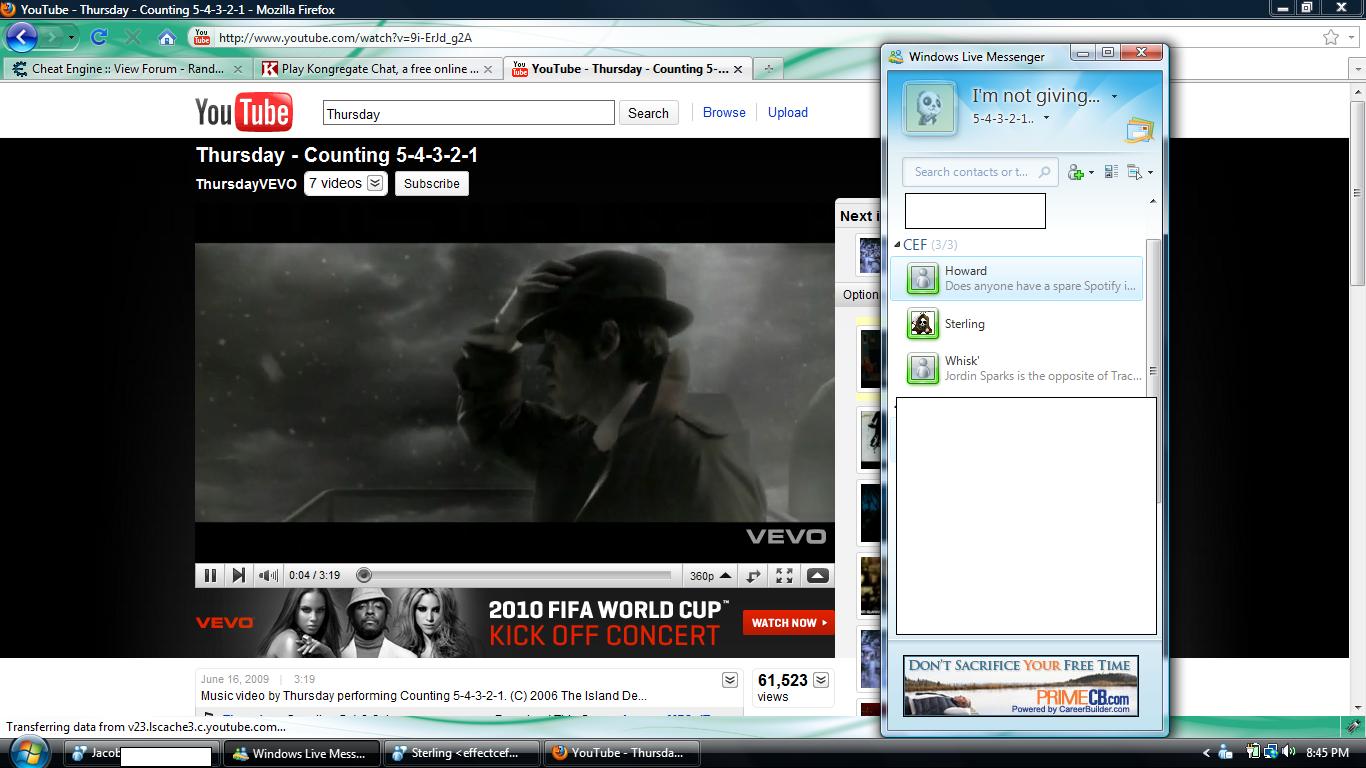This screenshot has height=768, width=1366.
Task: Click WATCH NOW on the FIFA banner
Action: pos(788,622)
